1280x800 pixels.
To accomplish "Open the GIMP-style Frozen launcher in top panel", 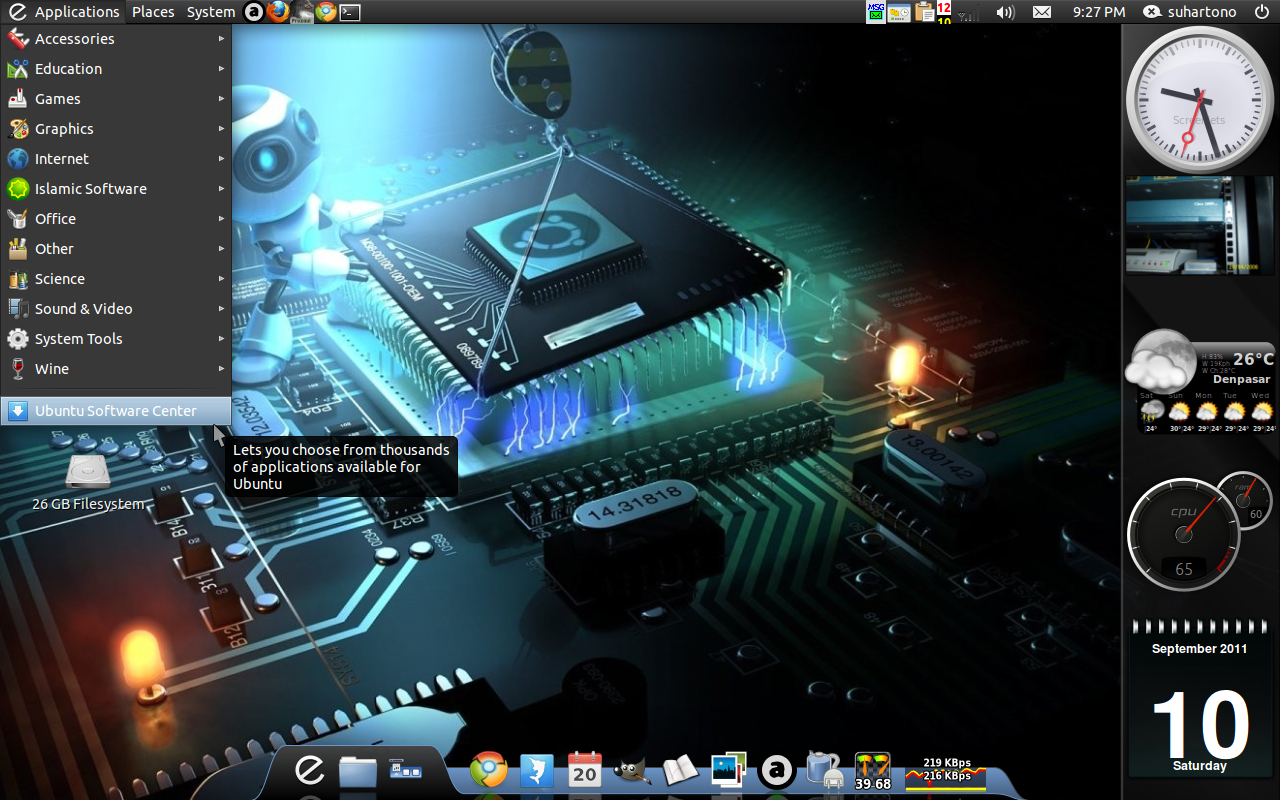I will pyautogui.click(x=302, y=12).
